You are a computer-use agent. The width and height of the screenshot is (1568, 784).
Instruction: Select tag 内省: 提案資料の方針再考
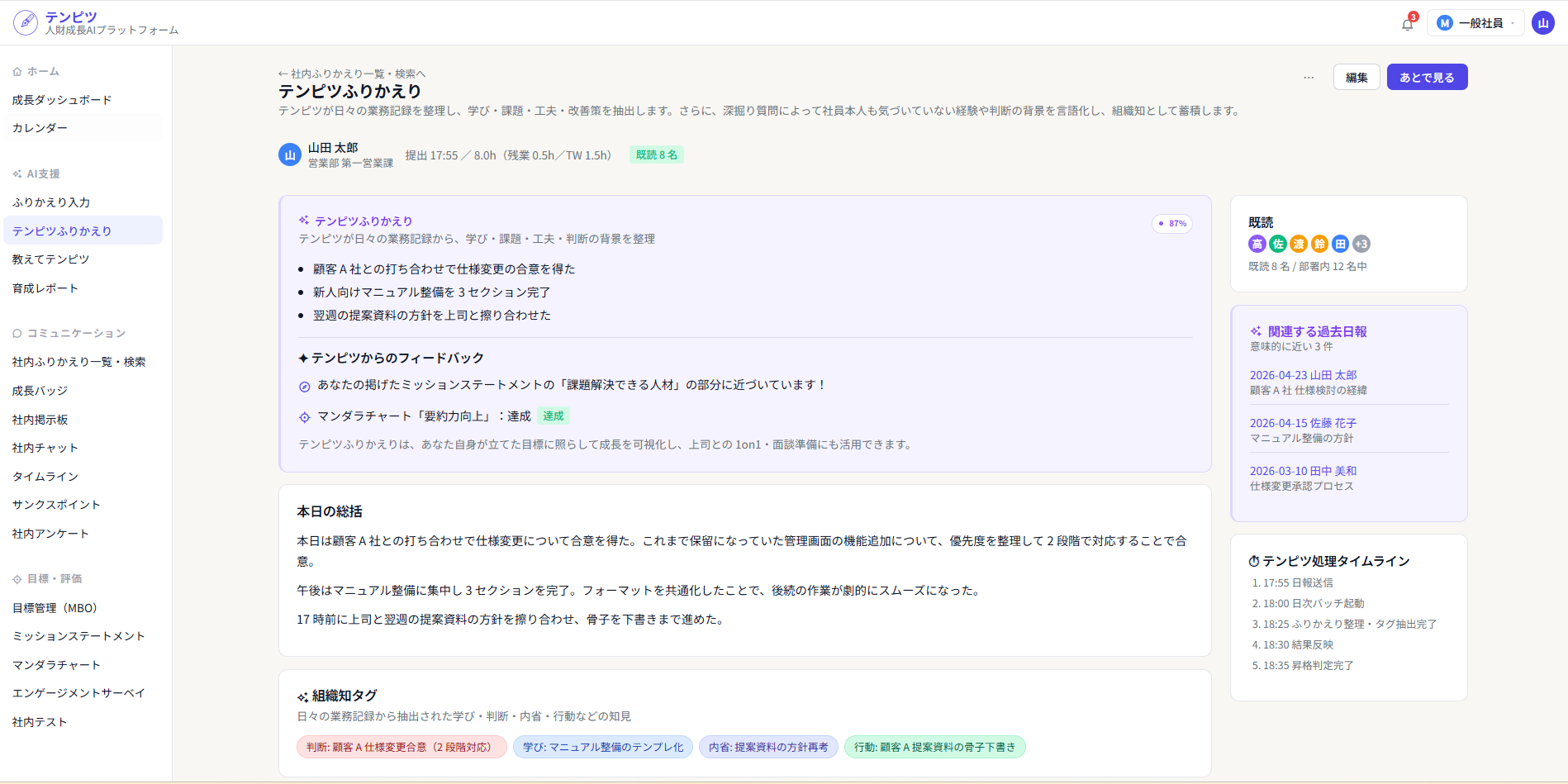click(x=768, y=747)
